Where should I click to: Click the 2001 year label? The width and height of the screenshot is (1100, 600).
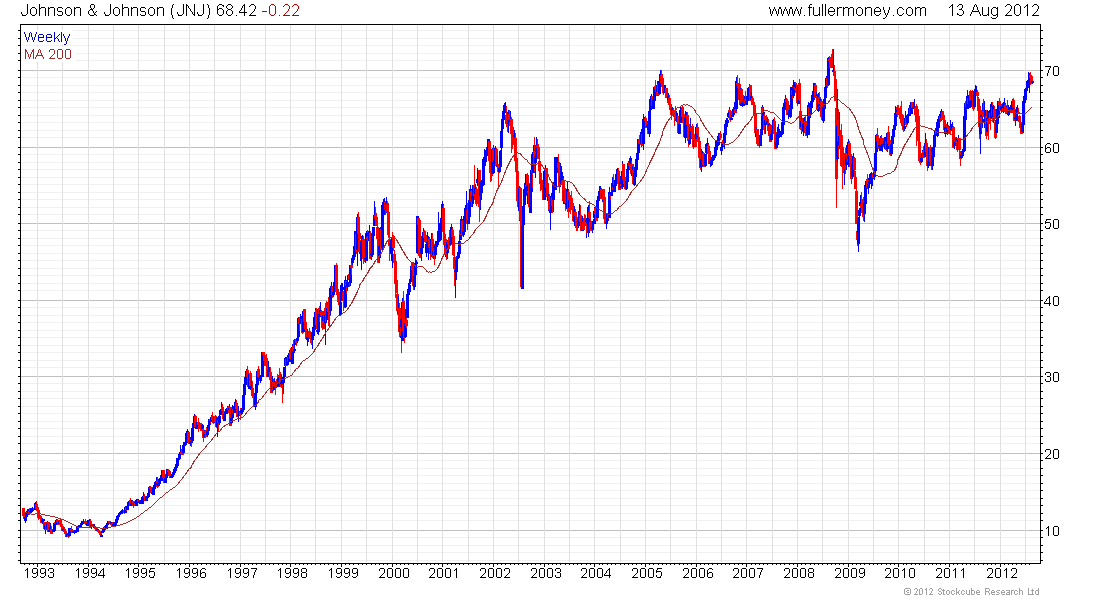click(443, 573)
